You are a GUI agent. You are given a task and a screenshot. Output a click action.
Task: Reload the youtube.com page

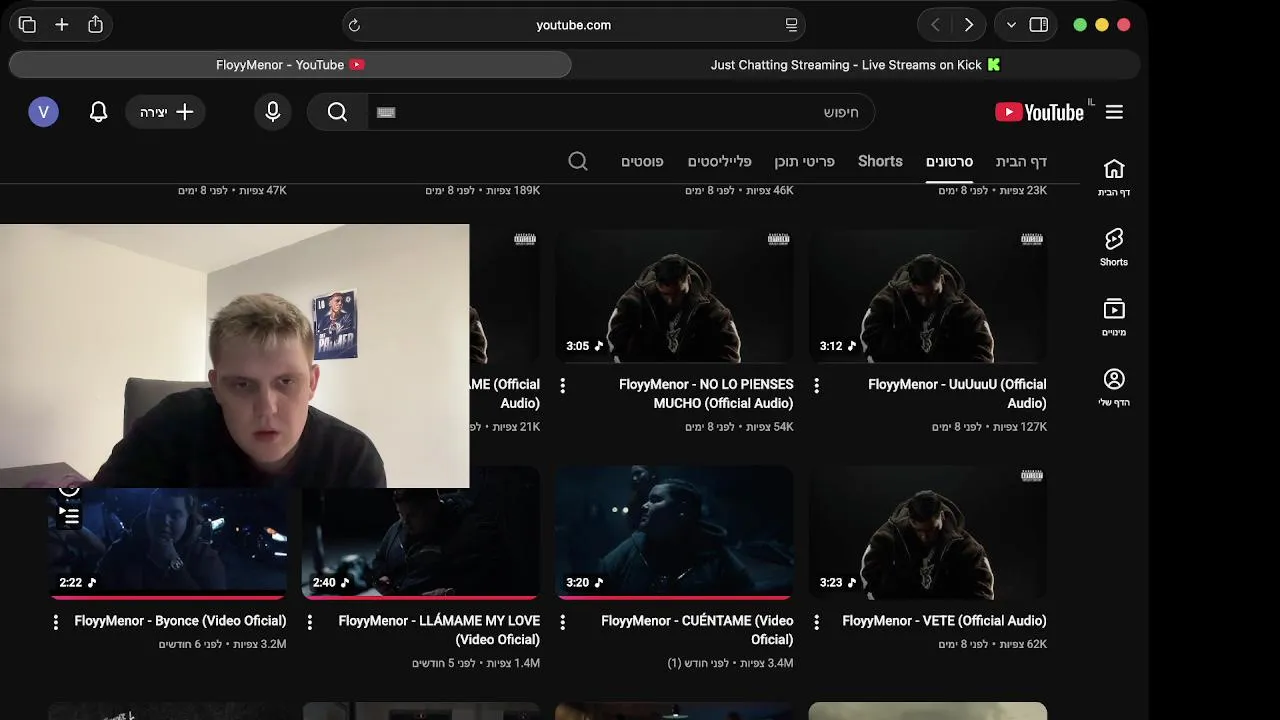click(354, 25)
